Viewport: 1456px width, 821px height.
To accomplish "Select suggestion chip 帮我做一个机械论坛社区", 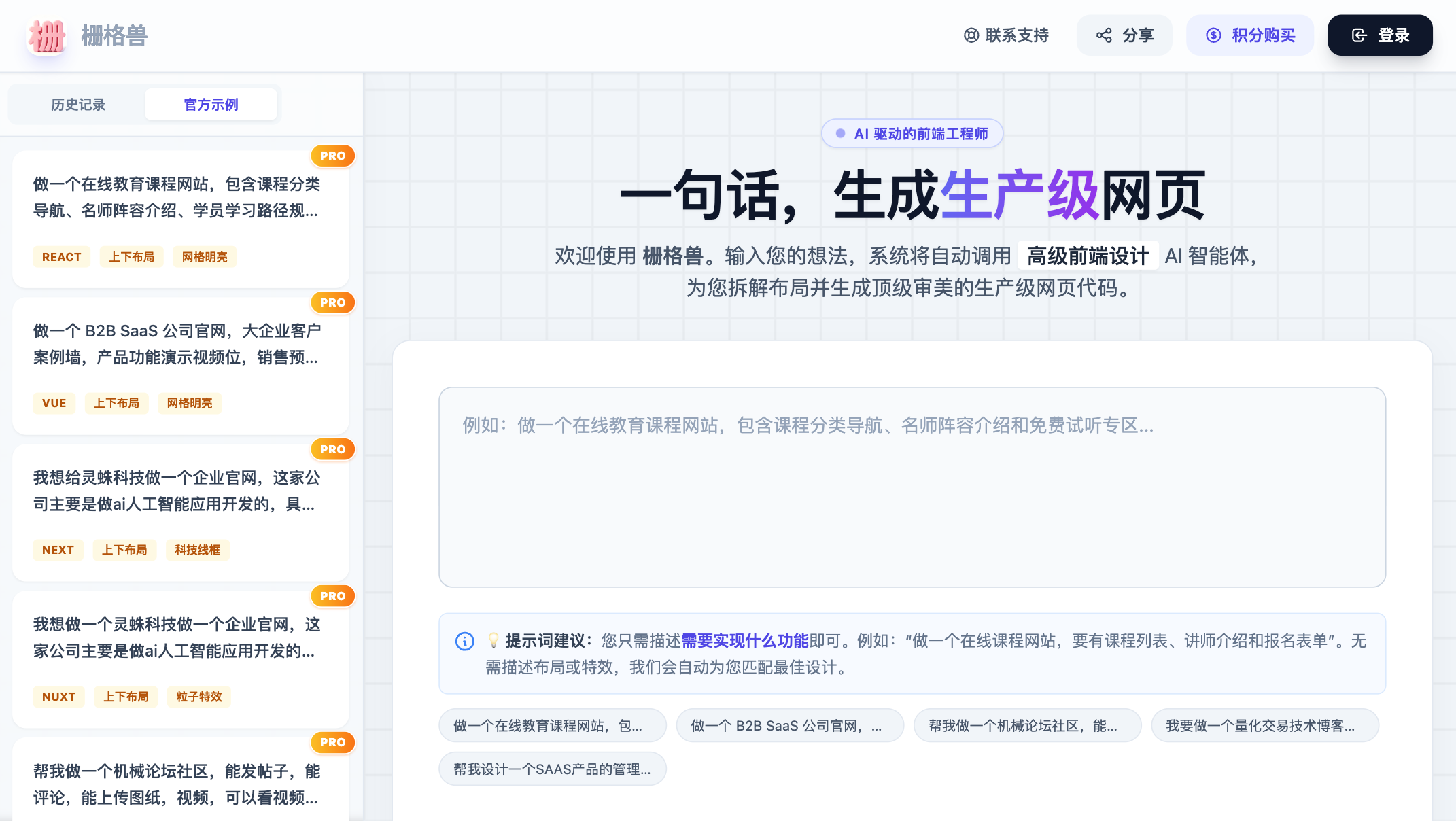I will coord(1028,726).
